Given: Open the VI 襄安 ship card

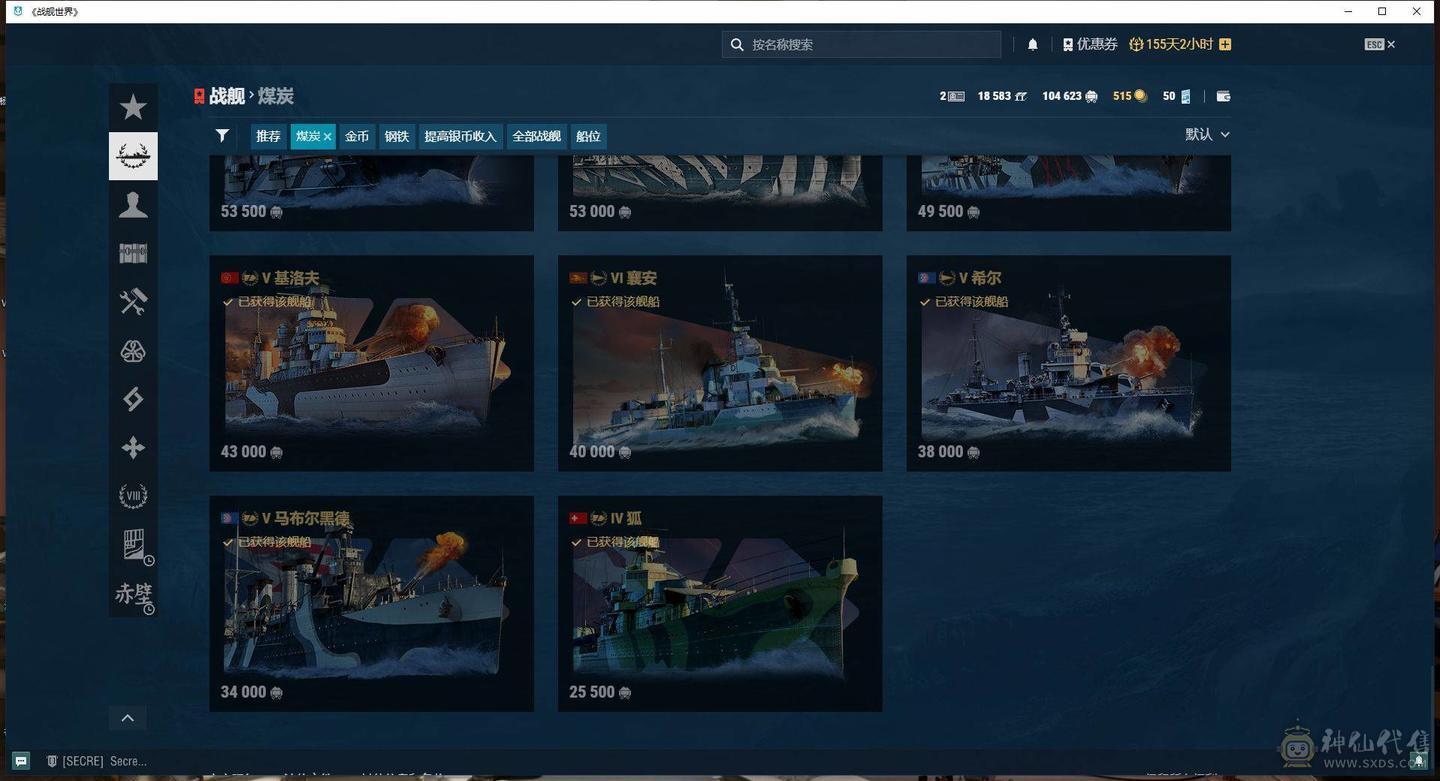Looking at the screenshot, I should pyautogui.click(x=720, y=363).
